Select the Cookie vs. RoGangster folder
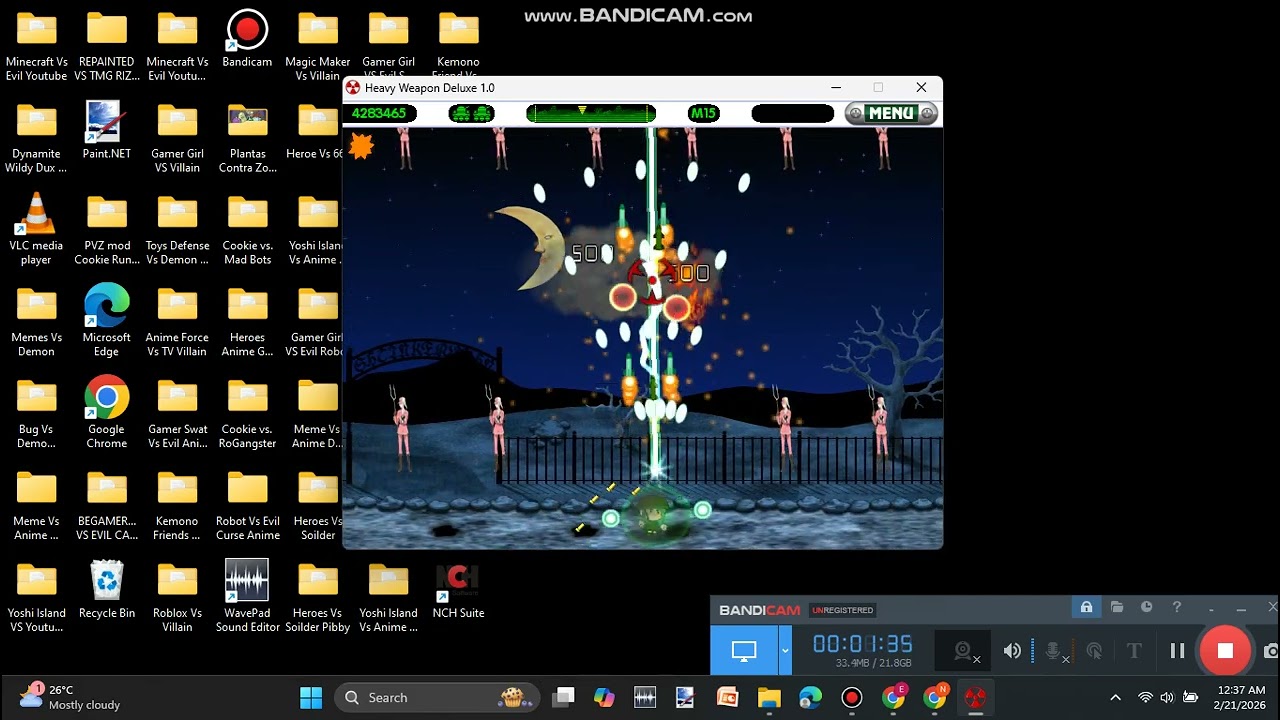This screenshot has width=1280, height=720. click(x=247, y=413)
